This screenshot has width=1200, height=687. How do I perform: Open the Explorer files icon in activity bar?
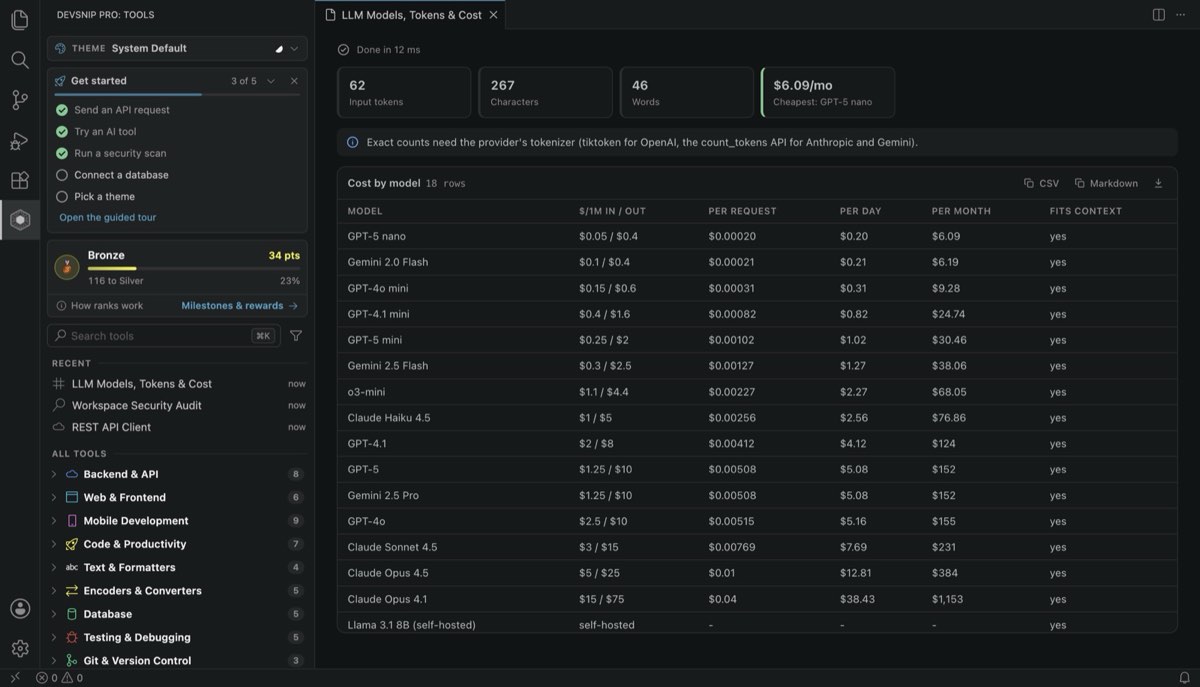pos(20,20)
